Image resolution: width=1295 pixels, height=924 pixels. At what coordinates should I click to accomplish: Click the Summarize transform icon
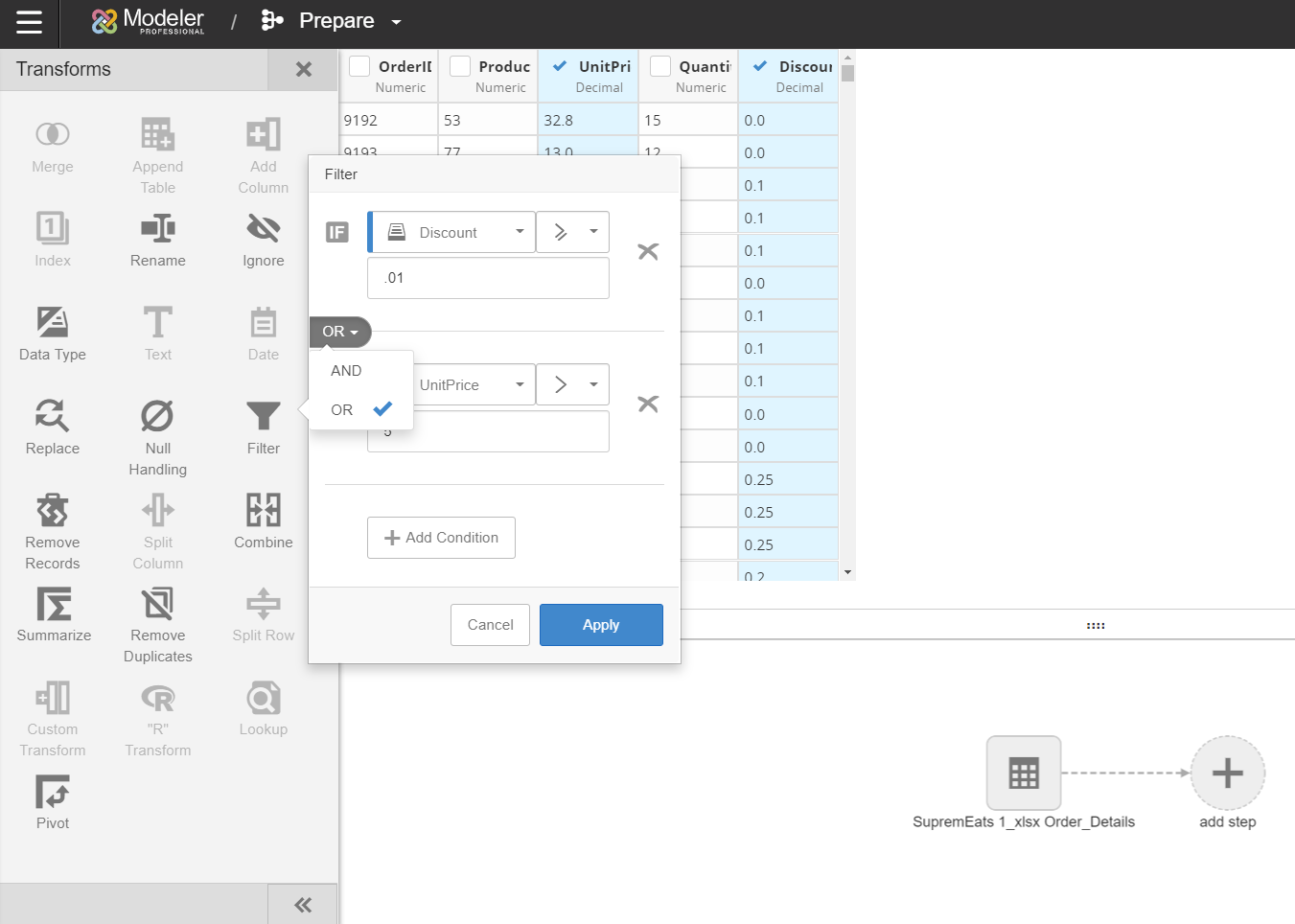coord(54,605)
